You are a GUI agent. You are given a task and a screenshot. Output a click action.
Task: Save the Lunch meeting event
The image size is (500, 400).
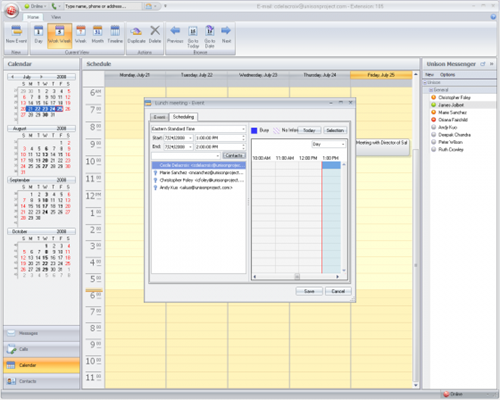click(x=309, y=291)
